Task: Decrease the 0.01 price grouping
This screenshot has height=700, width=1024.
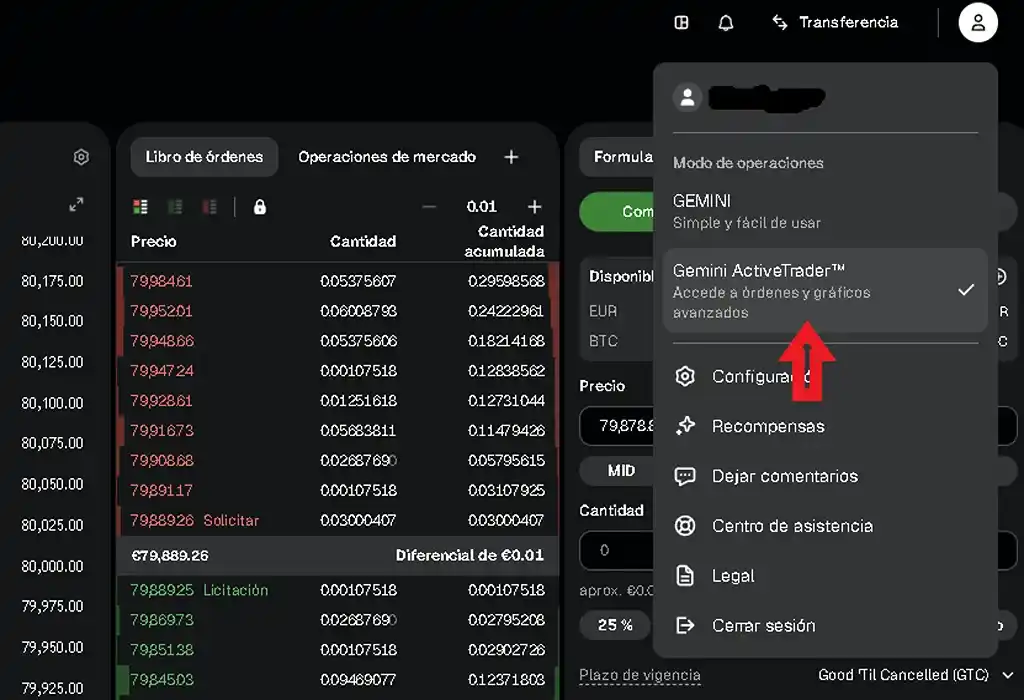Action: click(x=429, y=207)
